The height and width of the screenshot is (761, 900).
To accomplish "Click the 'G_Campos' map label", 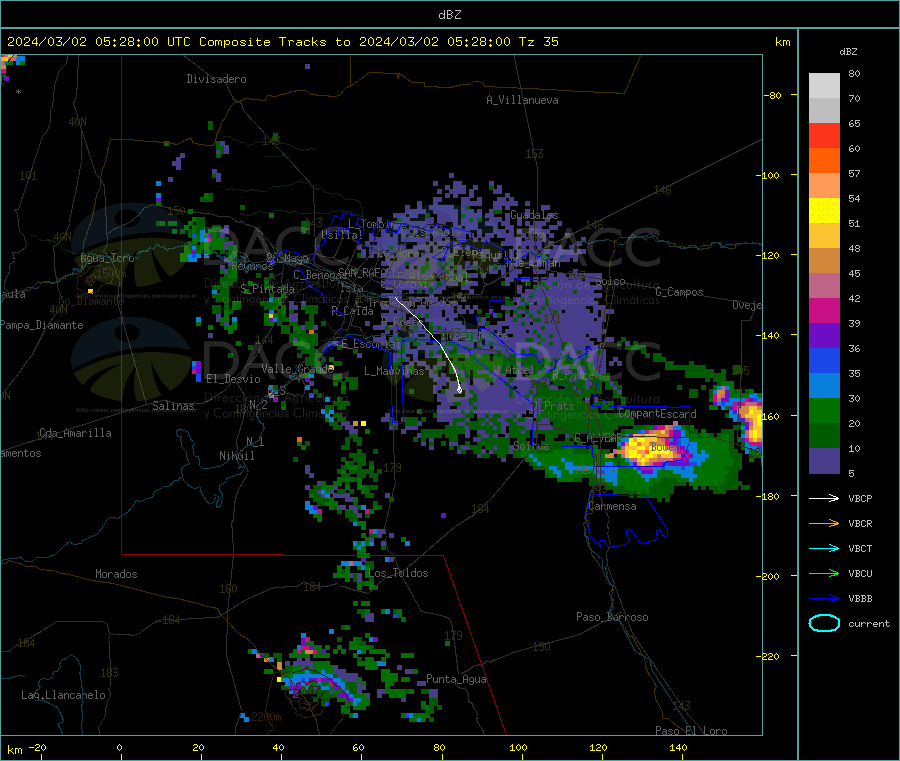I will [679, 292].
